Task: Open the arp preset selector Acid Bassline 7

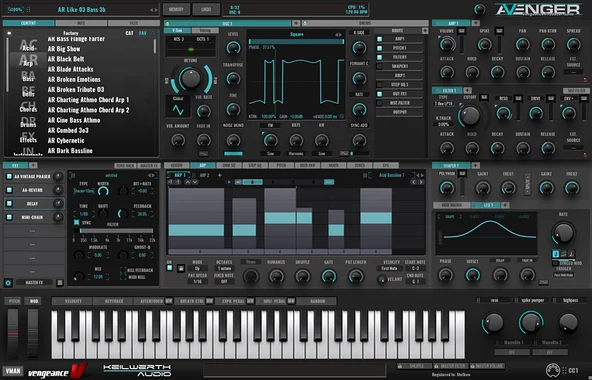Action: (x=392, y=175)
